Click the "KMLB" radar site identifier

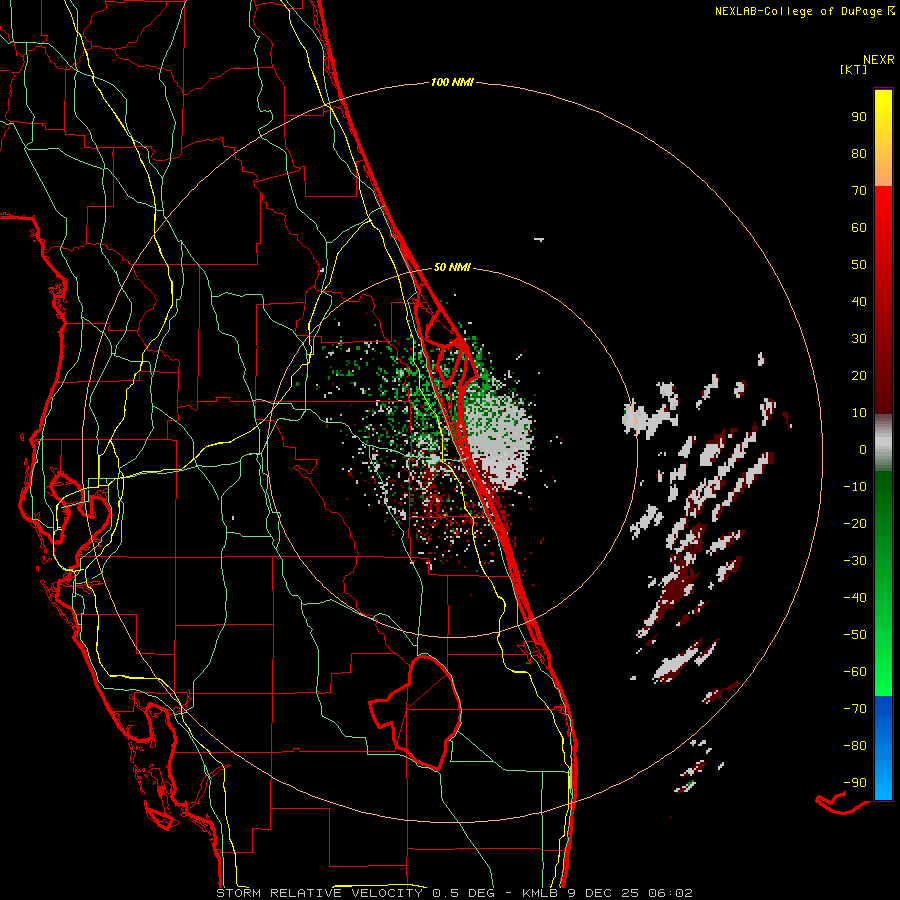pos(541,893)
